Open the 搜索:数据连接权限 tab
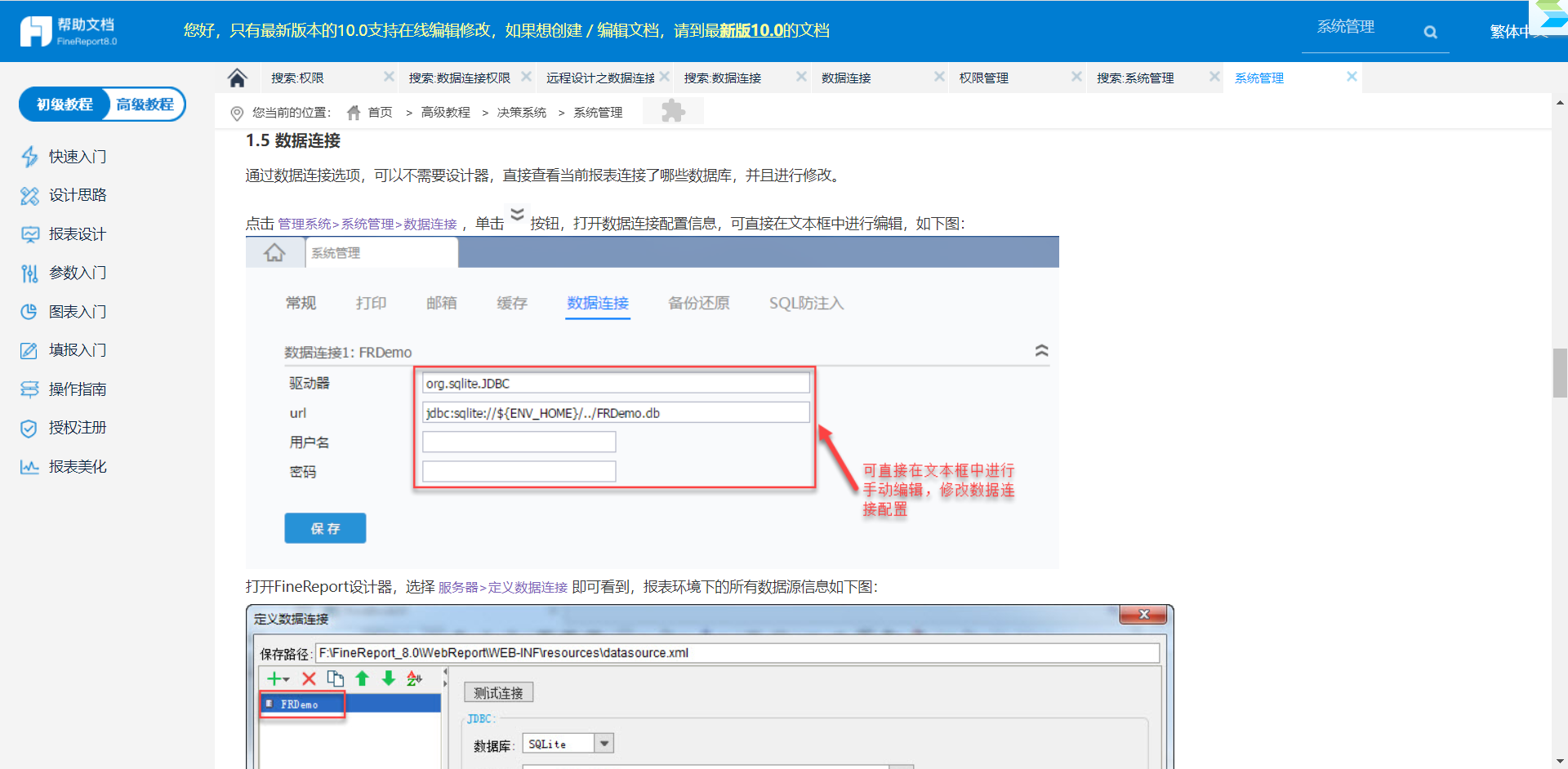Viewport: 1568px width, 769px height. click(459, 78)
